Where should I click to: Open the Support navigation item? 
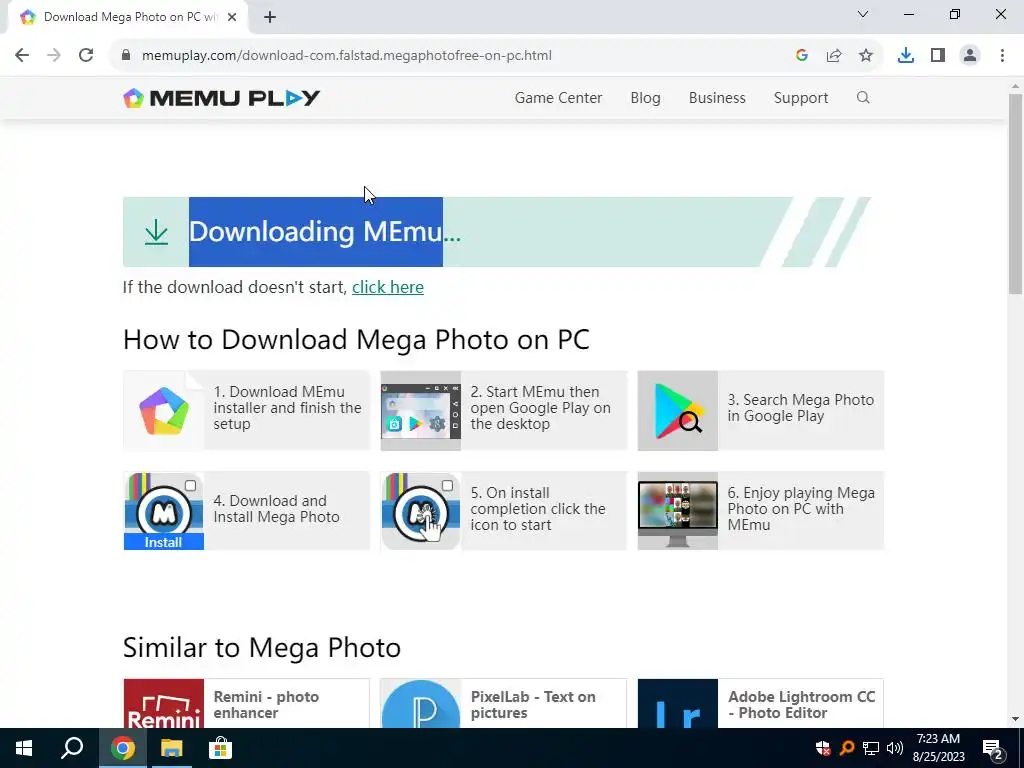(x=801, y=98)
